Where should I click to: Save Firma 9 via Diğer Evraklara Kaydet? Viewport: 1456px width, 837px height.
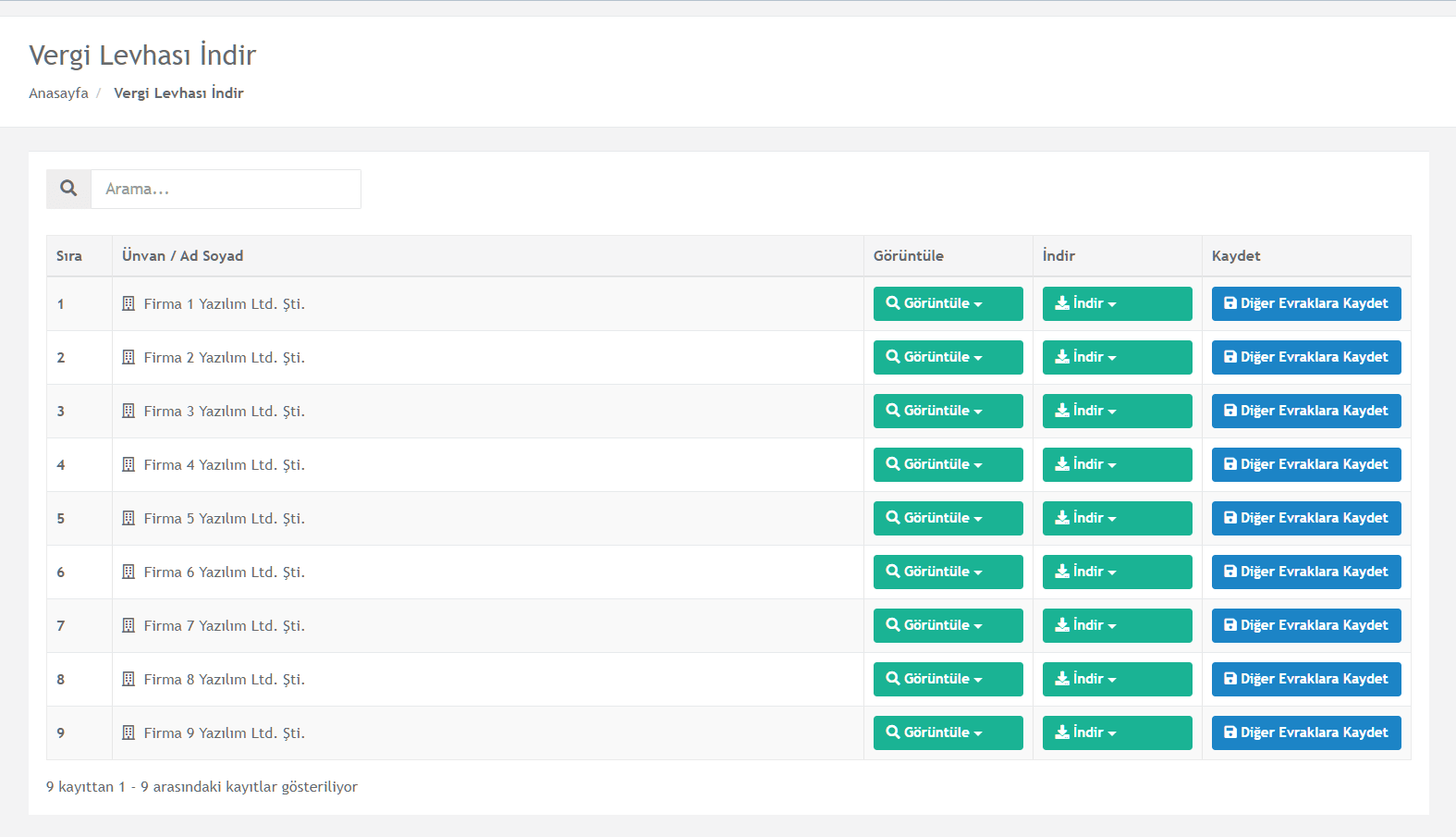(x=1306, y=732)
